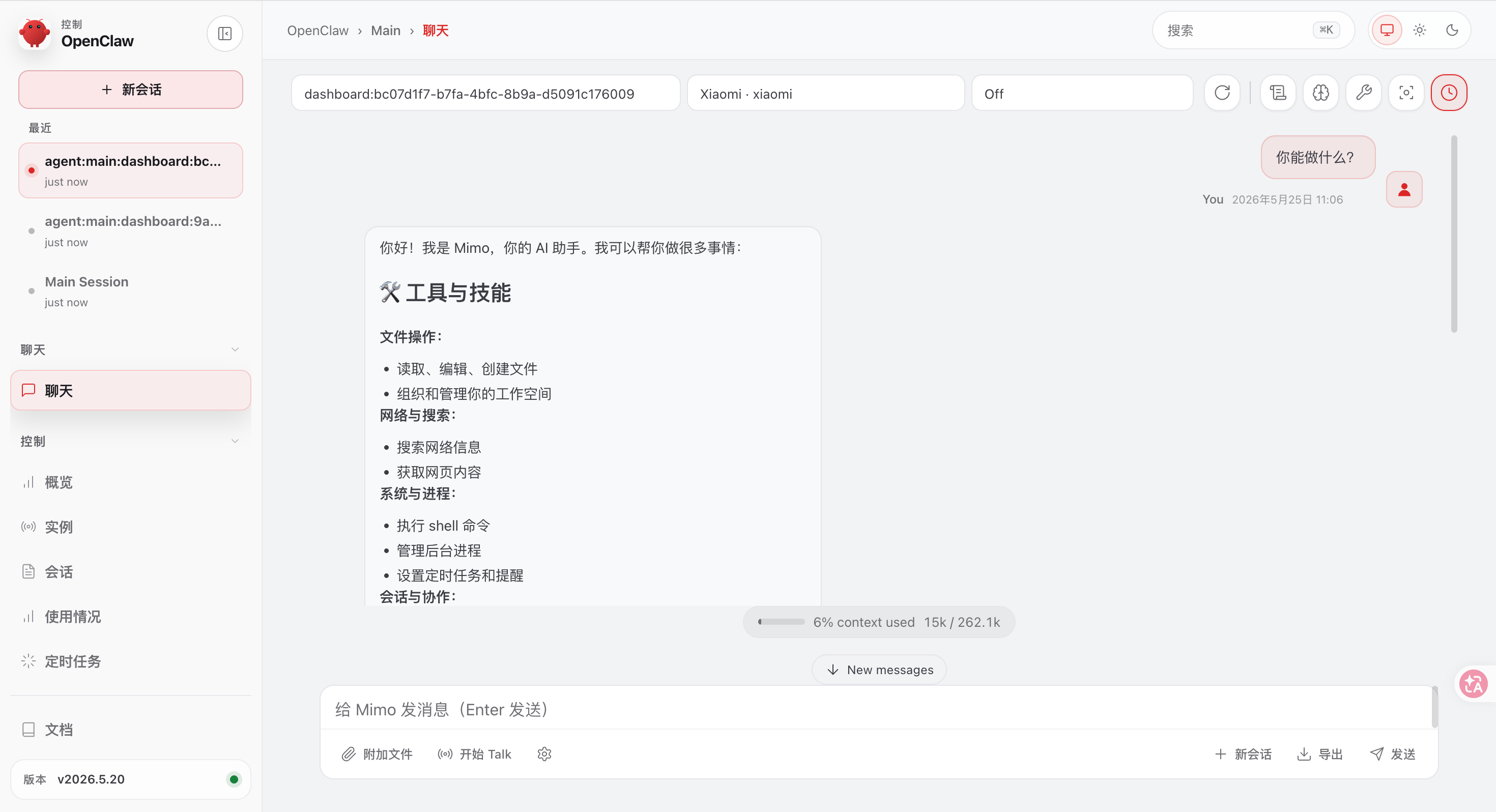Select the Main Session entry
This screenshot has width=1496, height=812.
coord(131,291)
